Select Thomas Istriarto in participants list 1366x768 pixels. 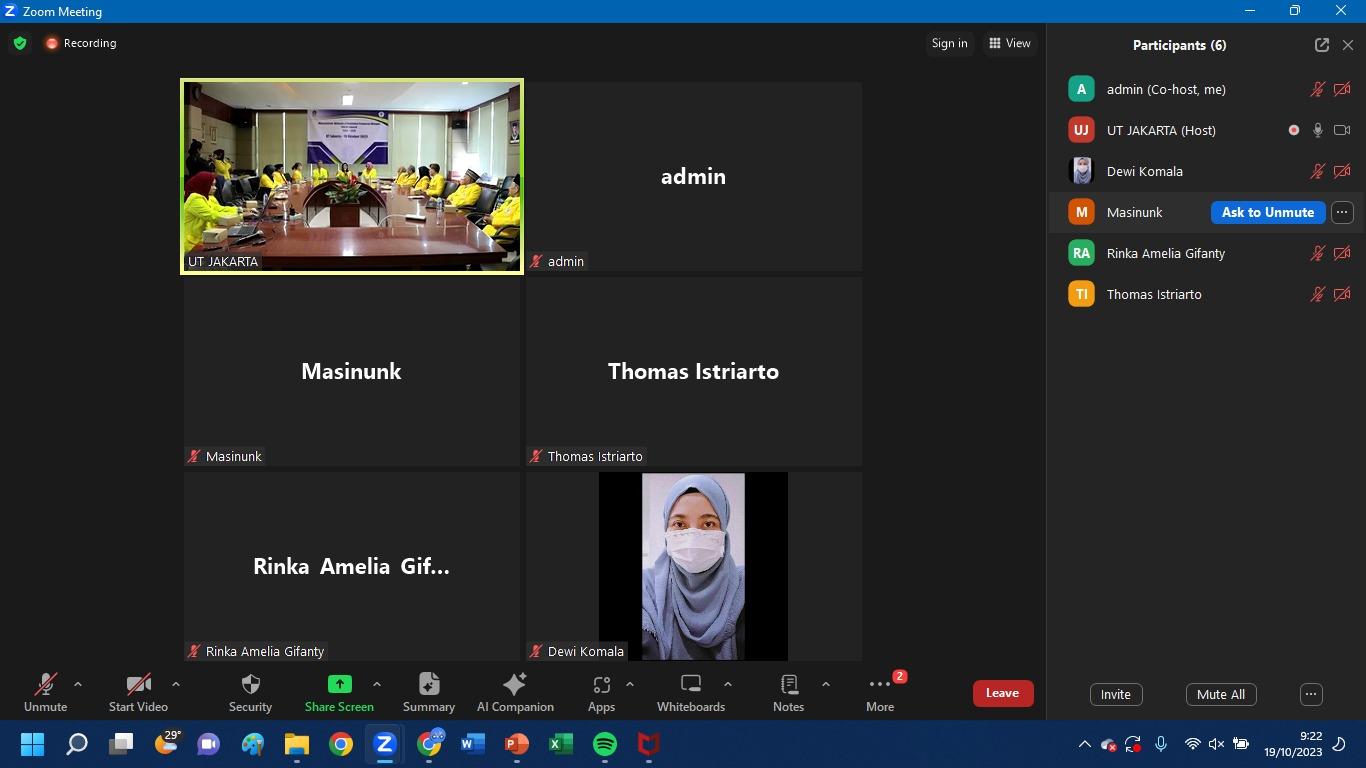pyautogui.click(x=1206, y=294)
